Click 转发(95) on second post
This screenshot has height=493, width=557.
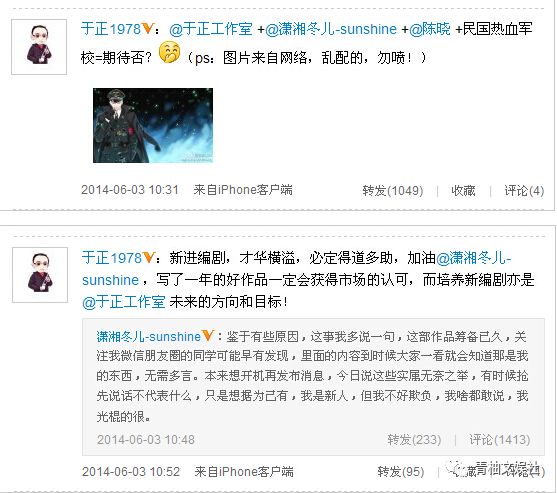[401, 472]
